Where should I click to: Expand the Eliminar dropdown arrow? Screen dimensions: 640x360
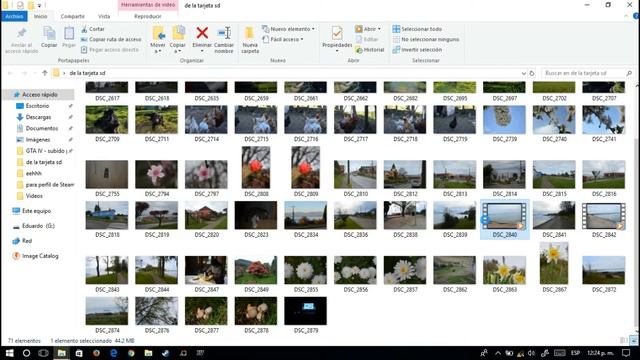click(202, 51)
